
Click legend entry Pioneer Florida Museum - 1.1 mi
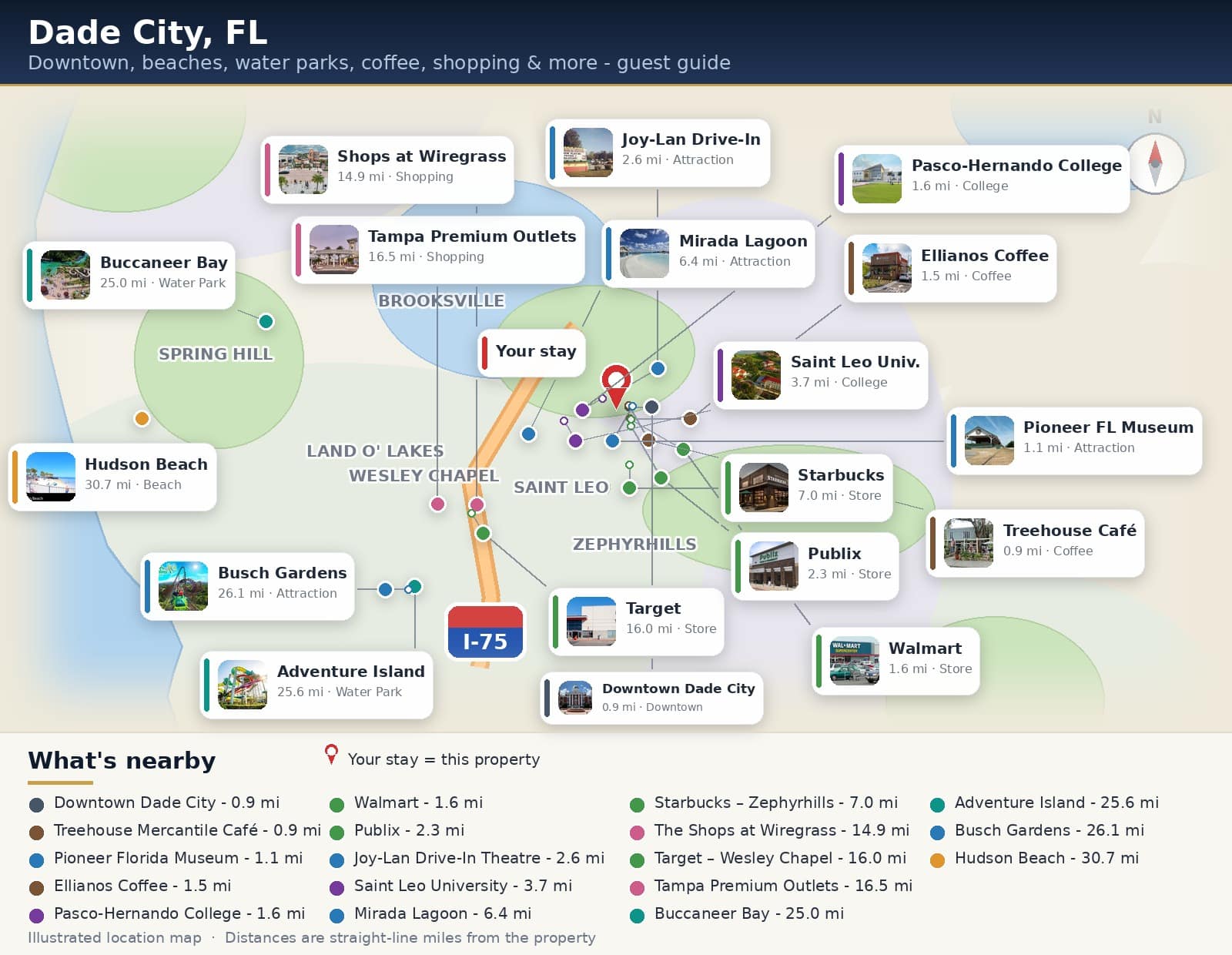pos(166,858)
